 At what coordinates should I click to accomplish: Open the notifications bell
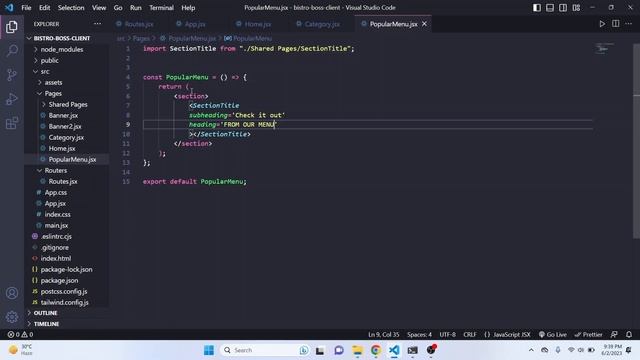[629, 334]
